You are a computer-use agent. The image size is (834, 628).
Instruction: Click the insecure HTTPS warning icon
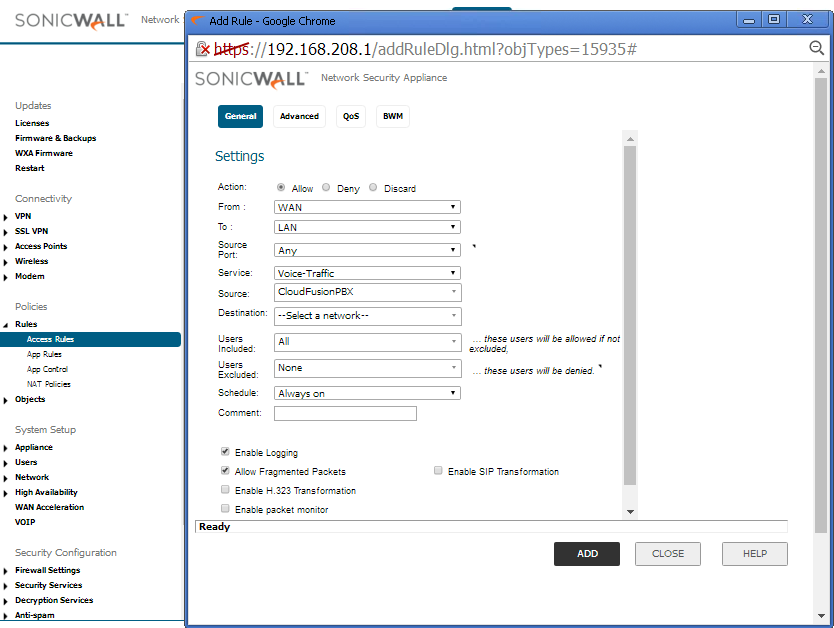click(203, 49)
